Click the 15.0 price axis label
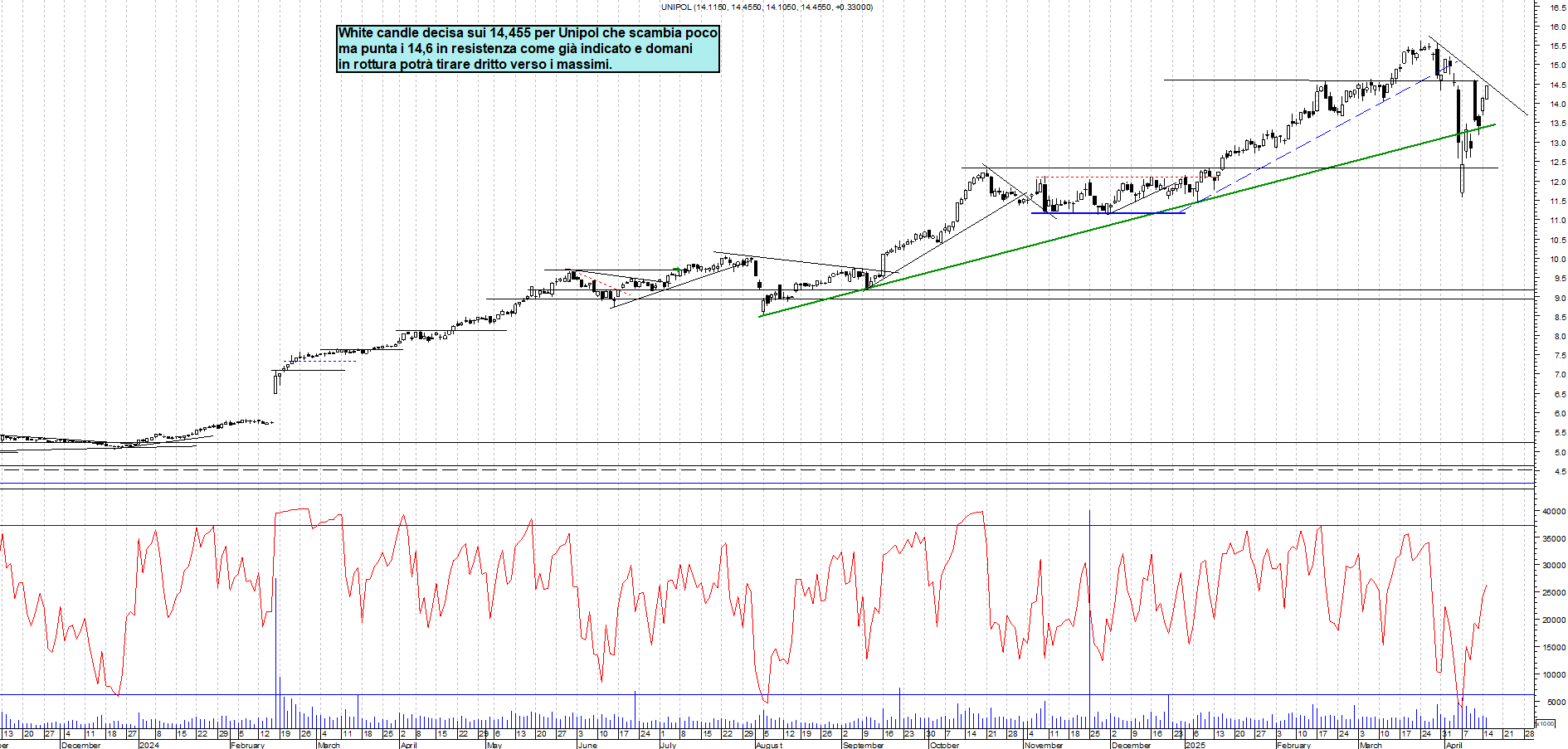 tap(1557, 66)
